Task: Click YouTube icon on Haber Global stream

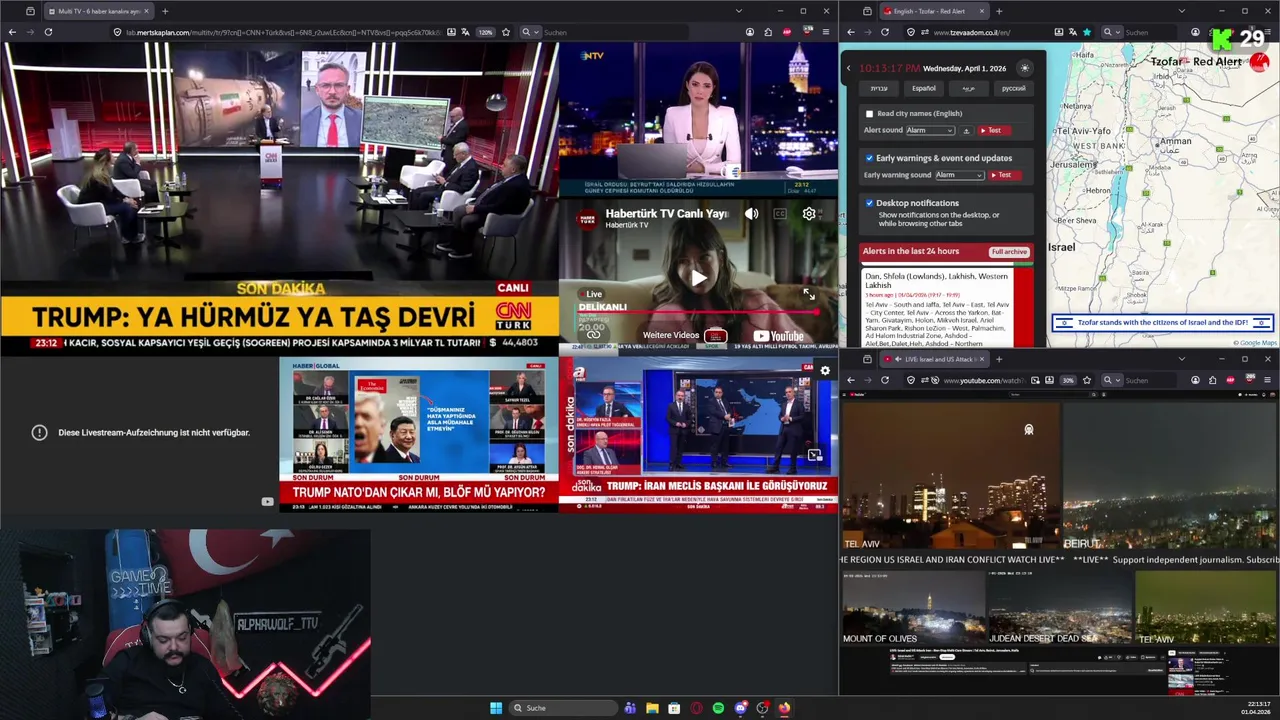Action: pyautogui.click(x=267, y=502)
